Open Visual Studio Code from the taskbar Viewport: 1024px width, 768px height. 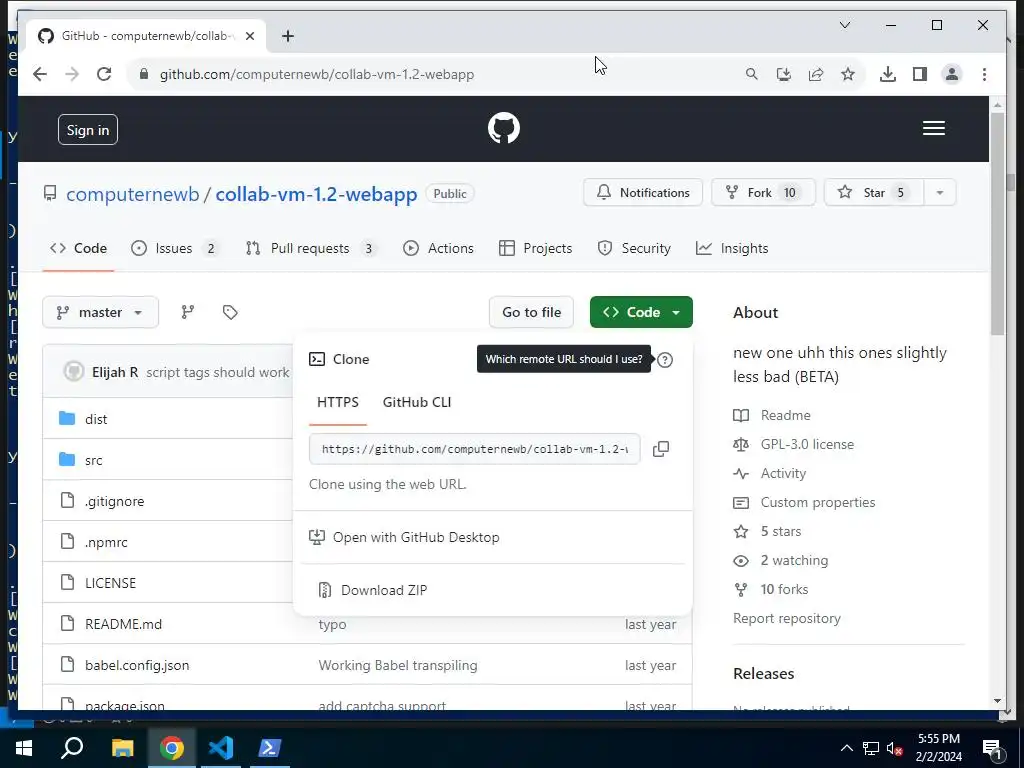(221, 748)
